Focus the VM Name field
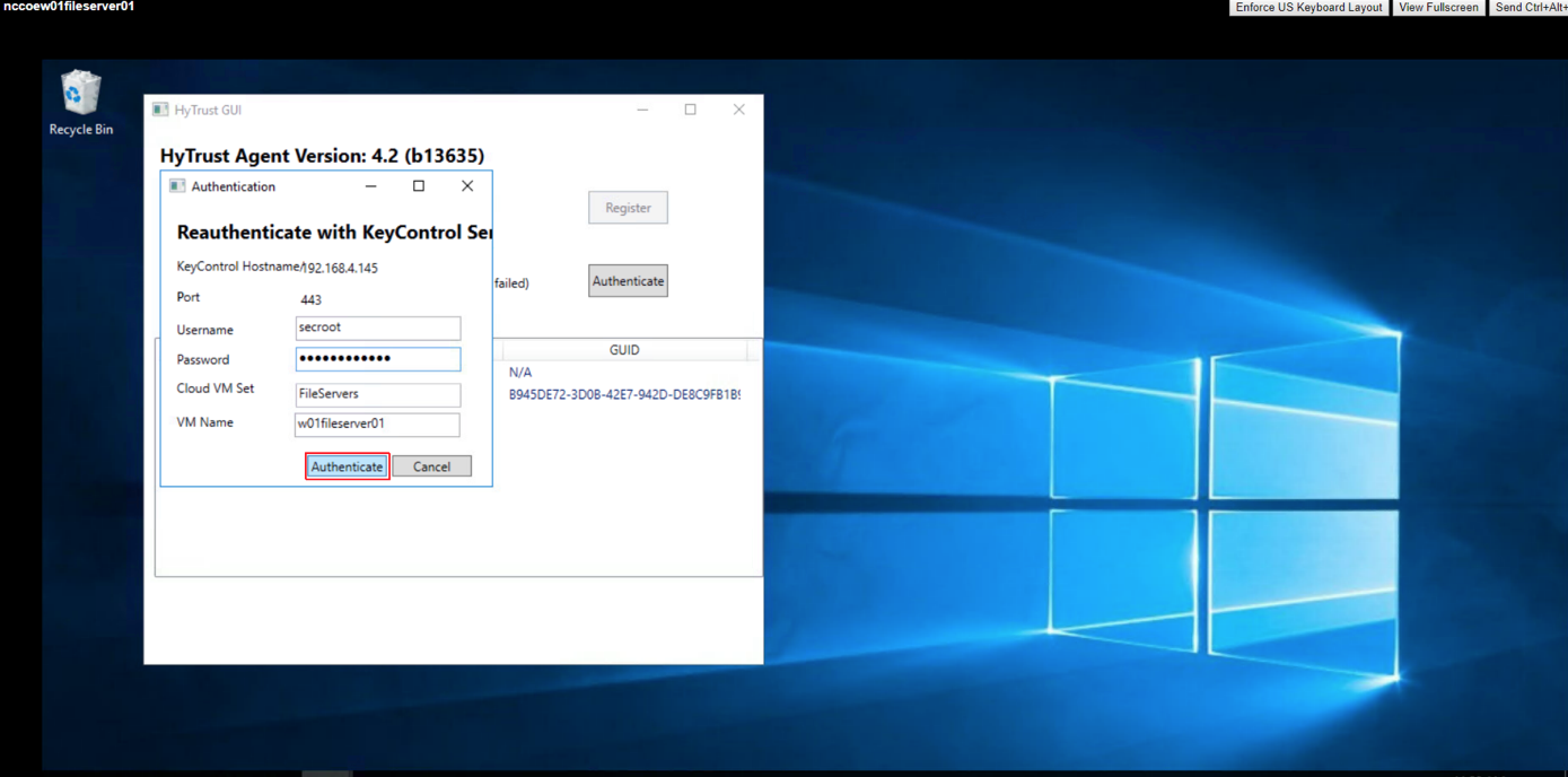Viewport: 1568px width, 777px height. click(x=378, y=425)
